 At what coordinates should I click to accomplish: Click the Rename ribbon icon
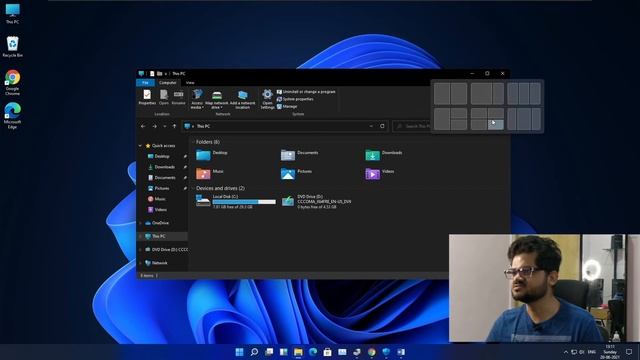pos(178,98)
